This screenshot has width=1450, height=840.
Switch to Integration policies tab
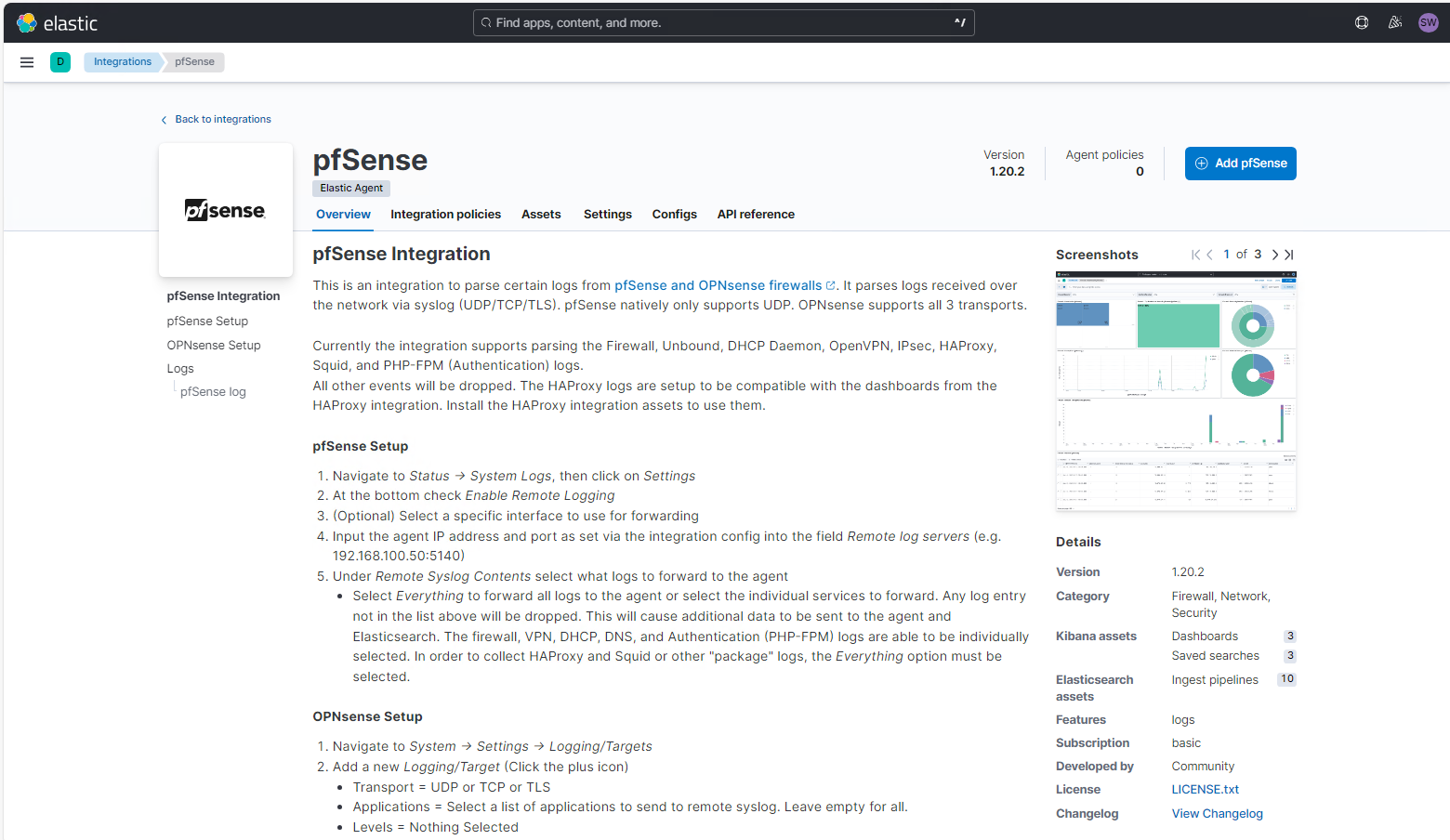[x=445, y=215]
